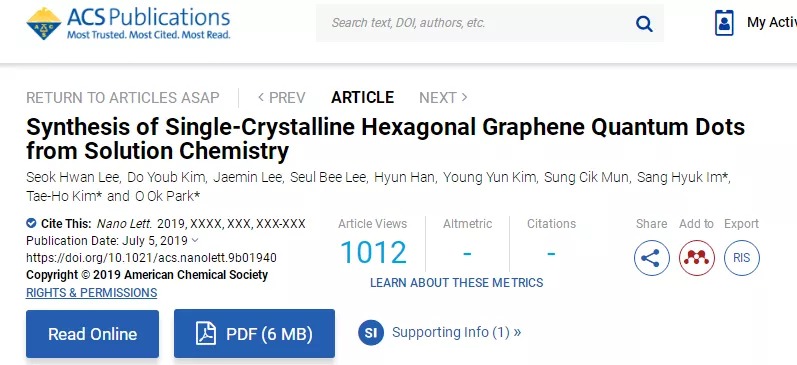Go to PREV article
797x365 pixels.
[282, 97]
